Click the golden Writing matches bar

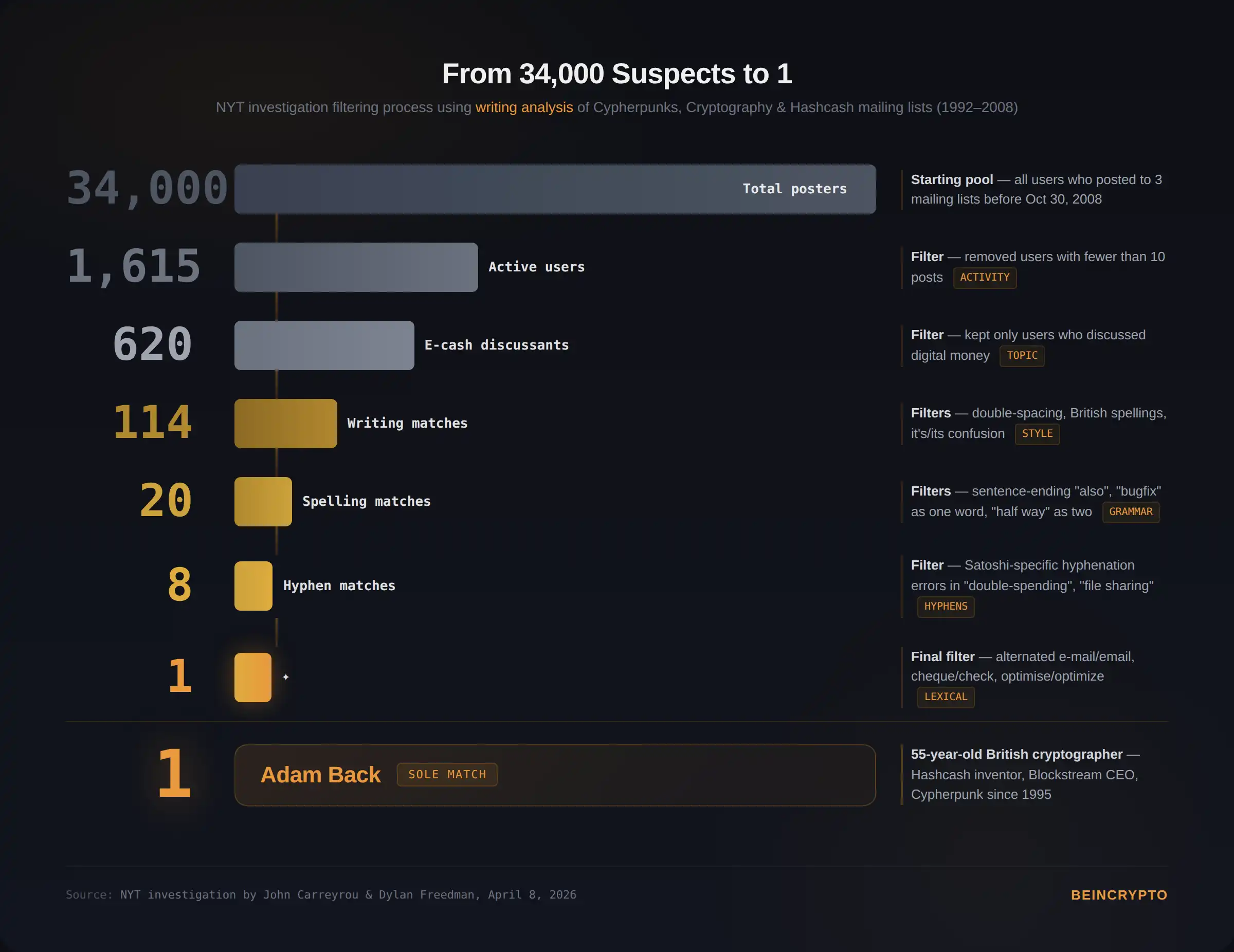[286, 424]
